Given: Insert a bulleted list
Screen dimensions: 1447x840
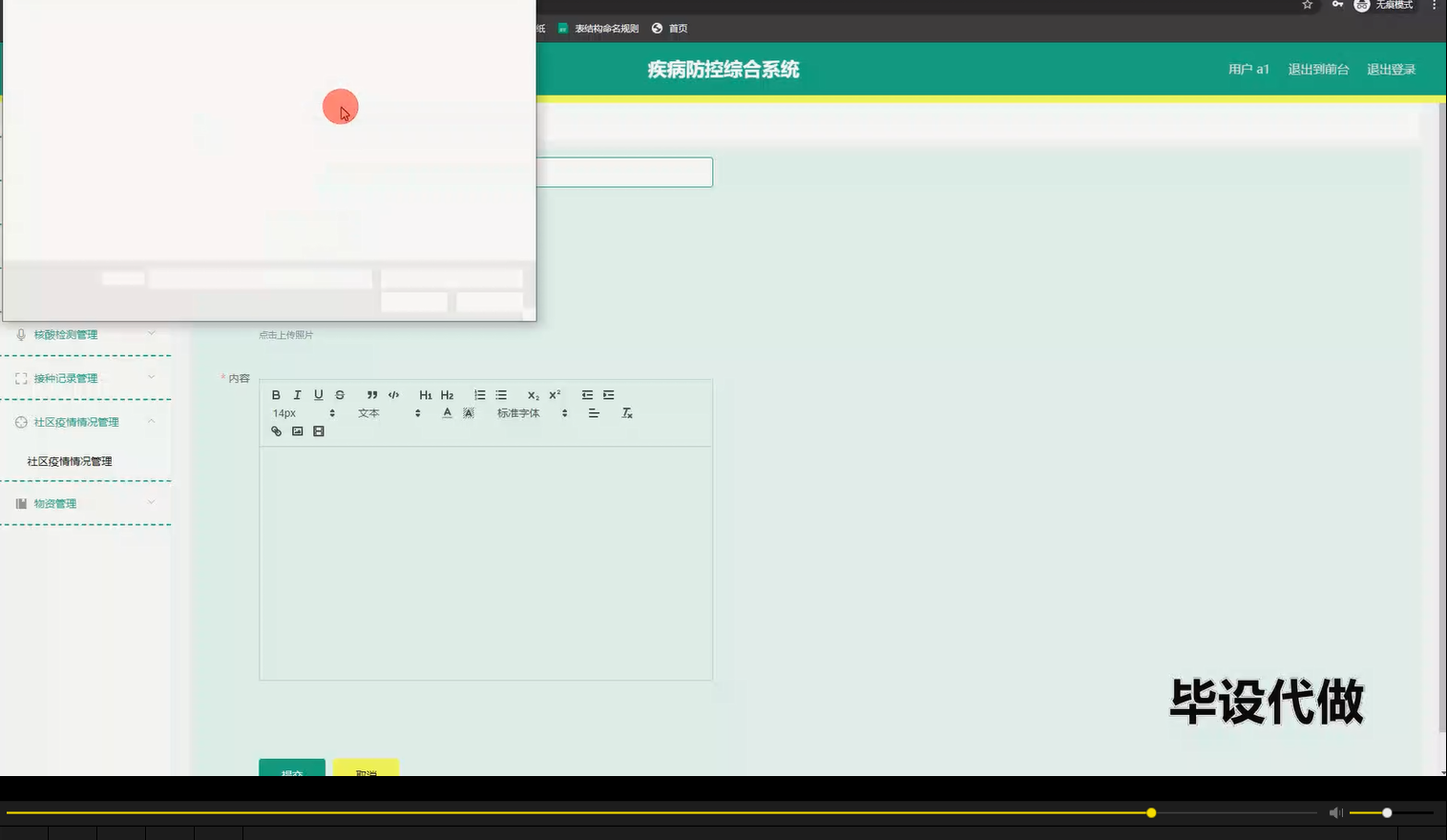Looking at the screenshot, I should coord(501,395).
